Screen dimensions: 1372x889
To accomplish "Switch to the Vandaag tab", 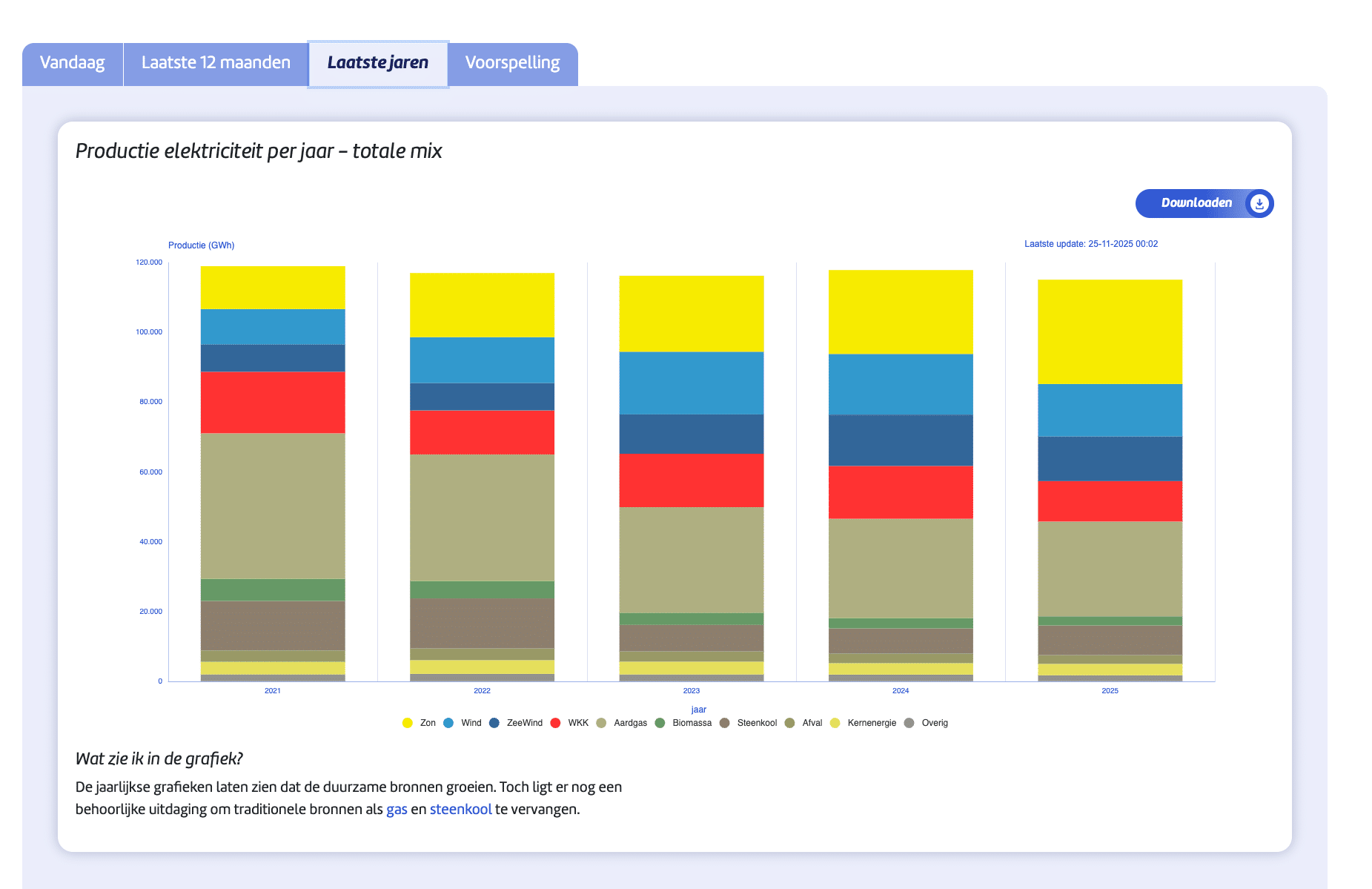I will (x=72, y=63).
